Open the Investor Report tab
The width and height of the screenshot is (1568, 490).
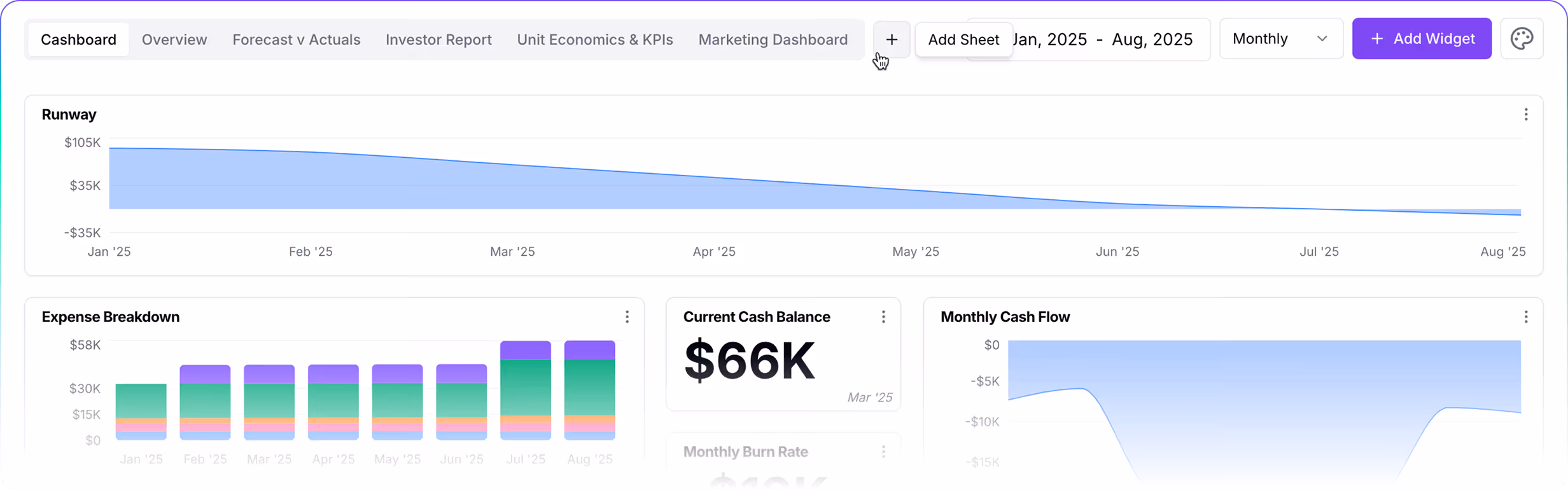[438, 39]
